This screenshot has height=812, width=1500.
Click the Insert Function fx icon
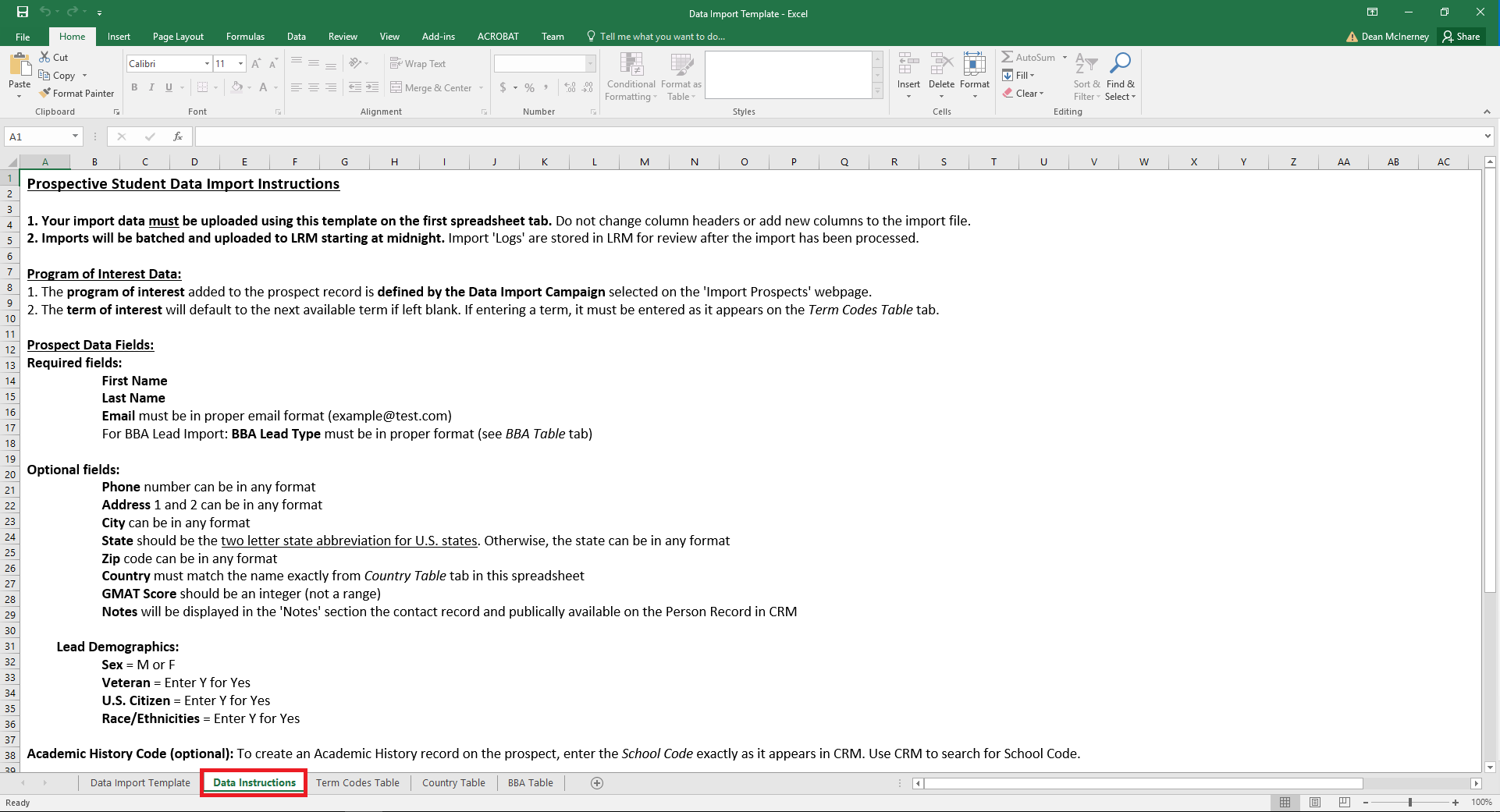(x=178, y=137)
